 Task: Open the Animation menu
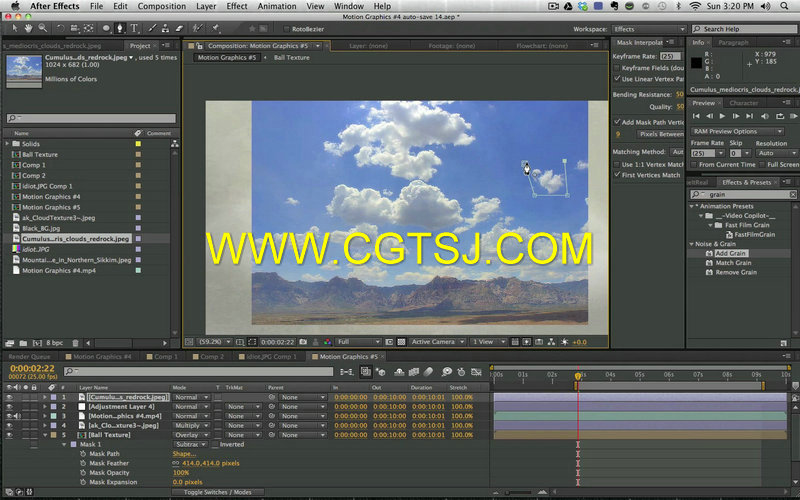click(x=276, y=6)
